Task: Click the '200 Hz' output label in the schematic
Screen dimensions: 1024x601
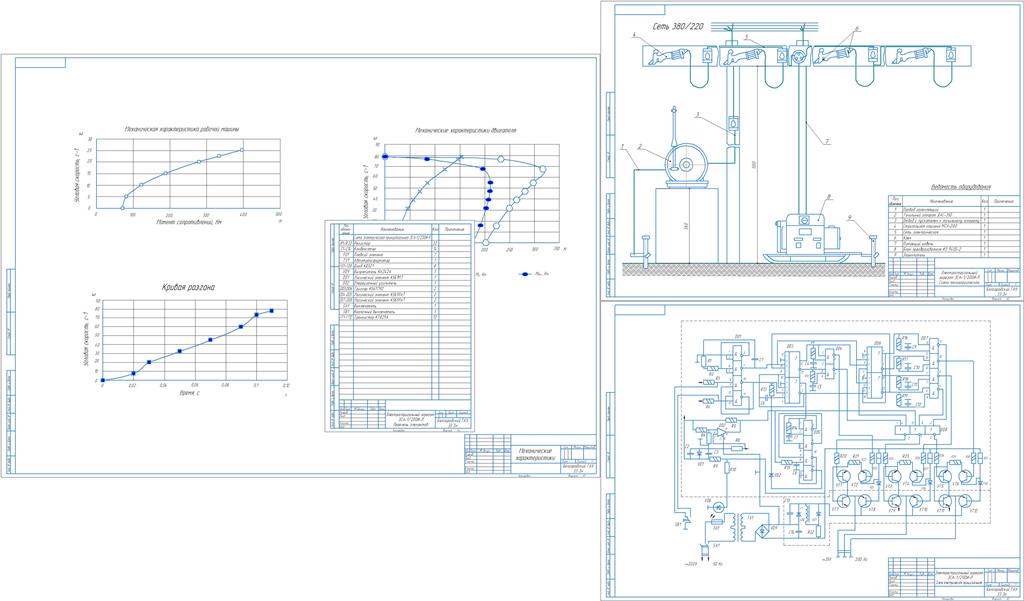Action: (x=860, y=559)
